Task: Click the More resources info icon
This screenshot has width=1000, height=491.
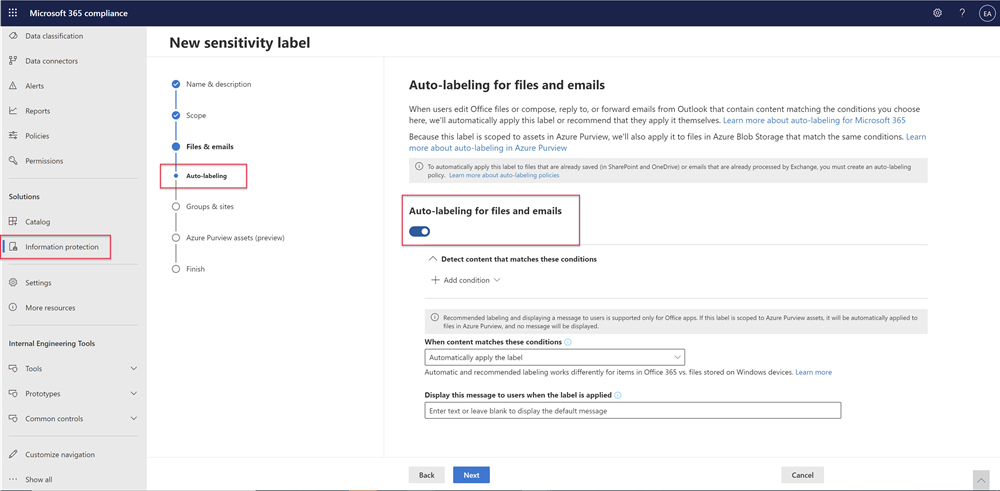Action: pos(13,307)
